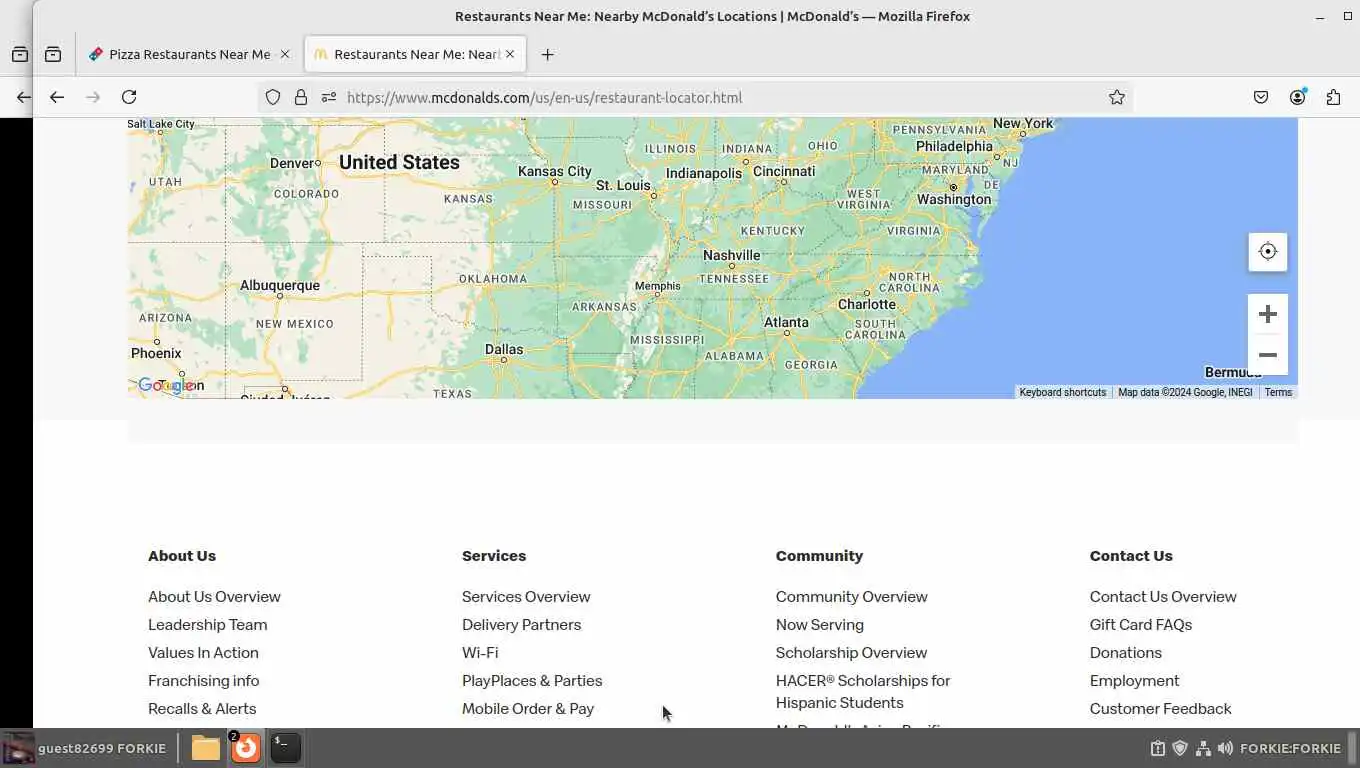Open the terminal from the taskbar
The image size is (1360, 768).
tap(285, 748)
